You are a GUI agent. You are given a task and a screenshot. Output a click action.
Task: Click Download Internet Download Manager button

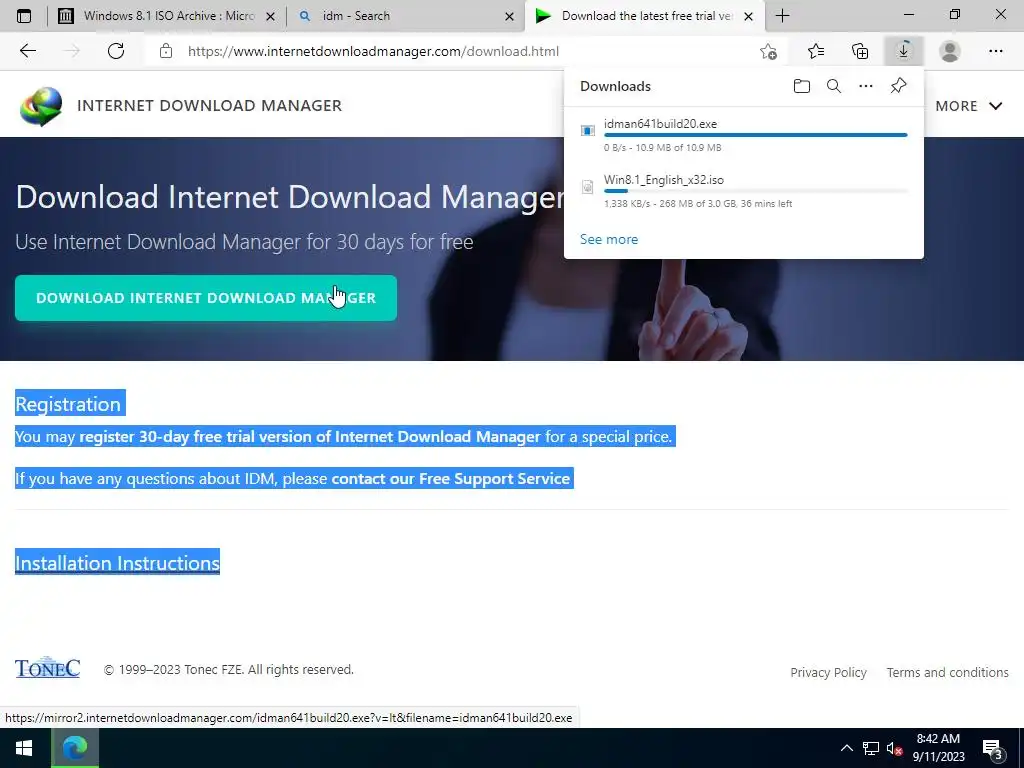tap(206, 298)
